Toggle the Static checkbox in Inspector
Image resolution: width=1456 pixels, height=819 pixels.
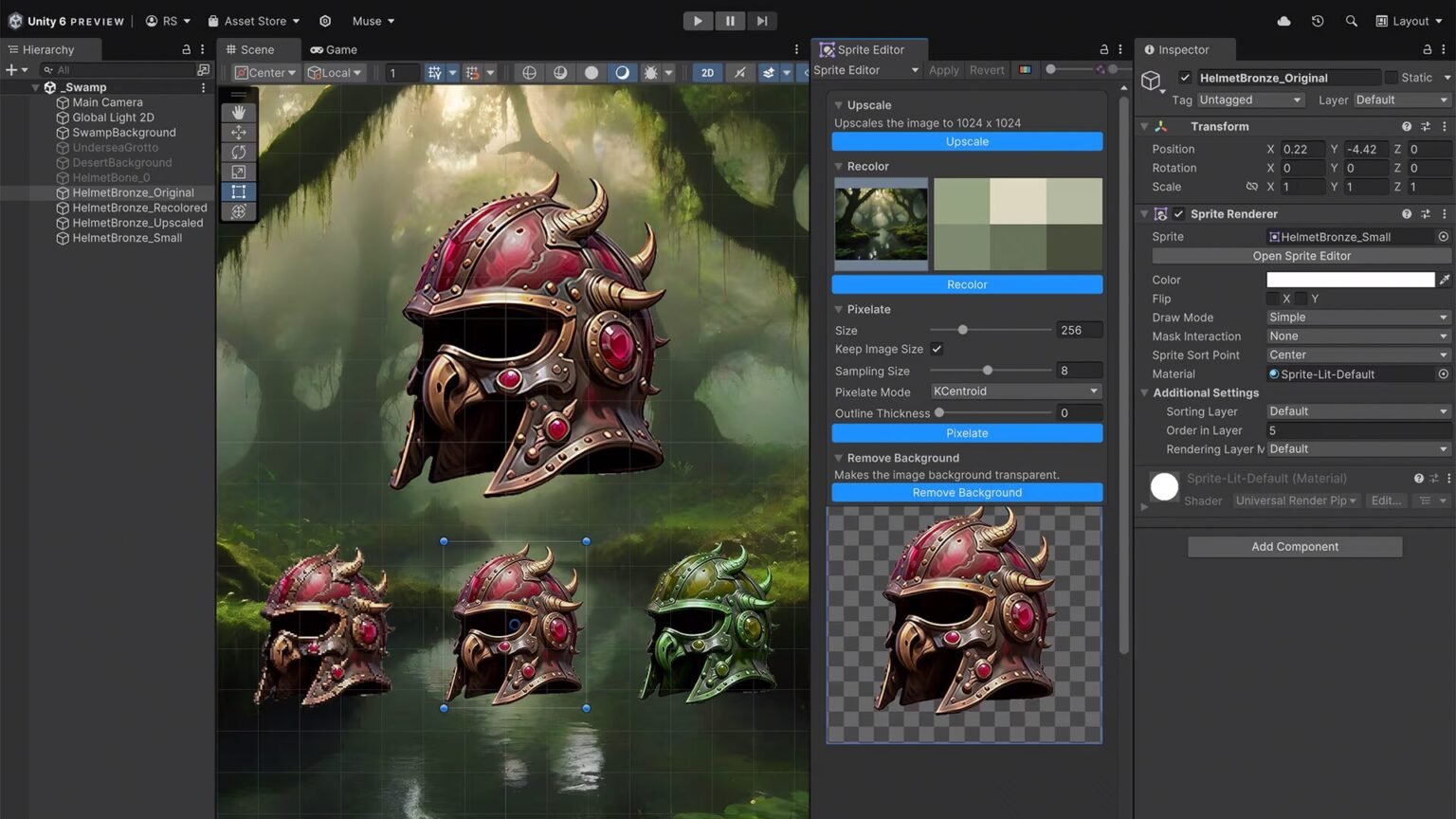tap(1391, 78)
